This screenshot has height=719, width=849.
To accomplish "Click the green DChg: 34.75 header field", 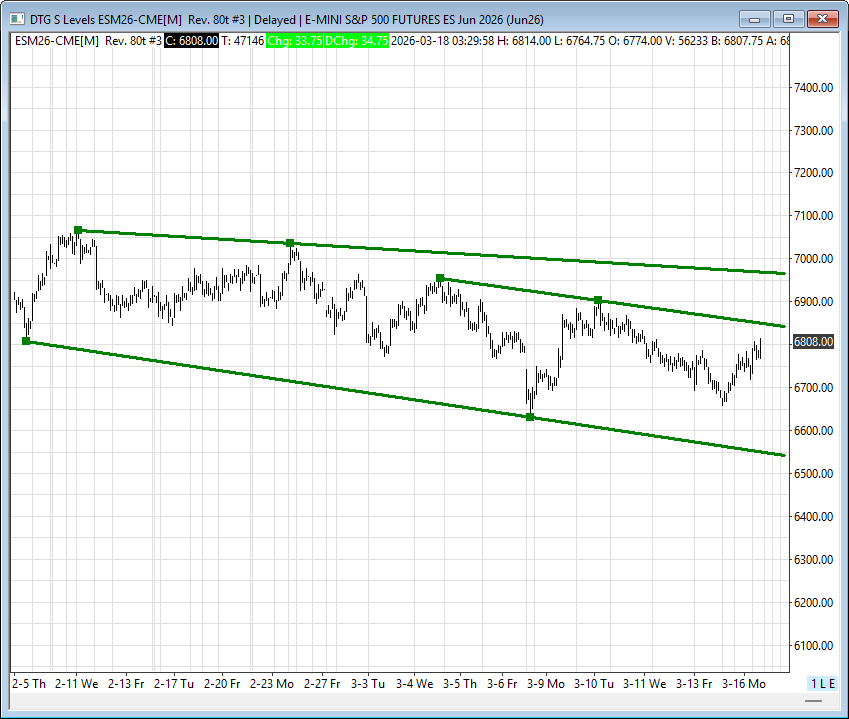I will (x=356, y=40).
